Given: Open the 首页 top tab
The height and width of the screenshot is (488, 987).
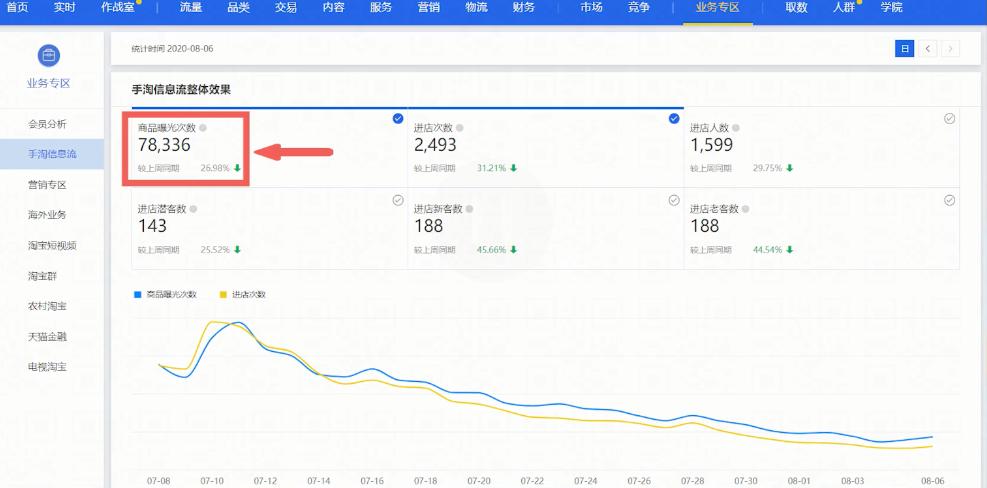Looking at the screenshot, I should click(x=16, y=8).
